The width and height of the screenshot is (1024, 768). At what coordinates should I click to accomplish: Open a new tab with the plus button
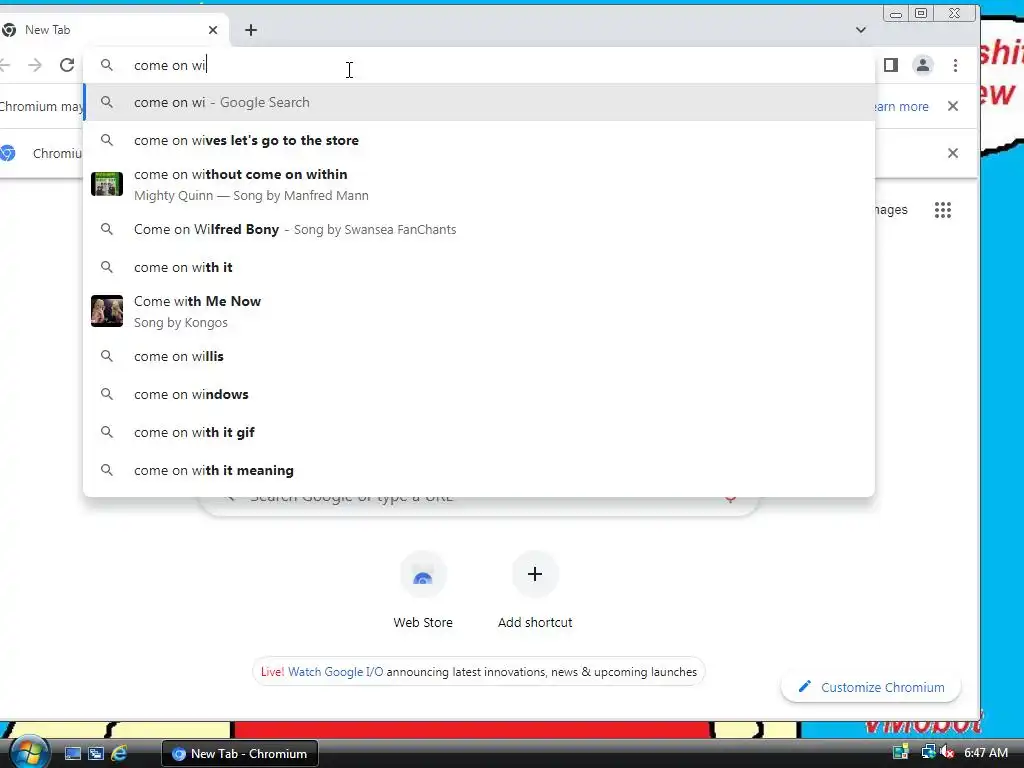[x=251, y=30]
